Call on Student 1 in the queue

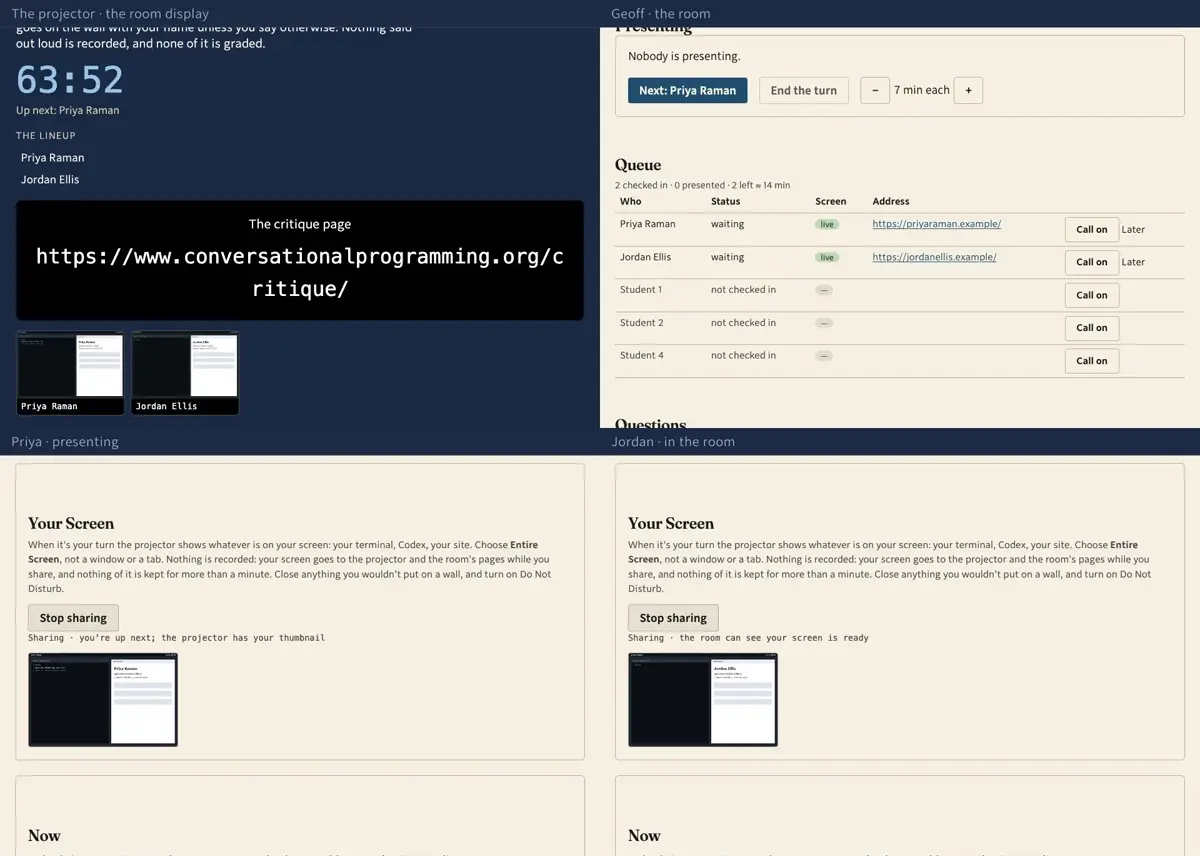pyautogui.click(x=1091, y=295)
